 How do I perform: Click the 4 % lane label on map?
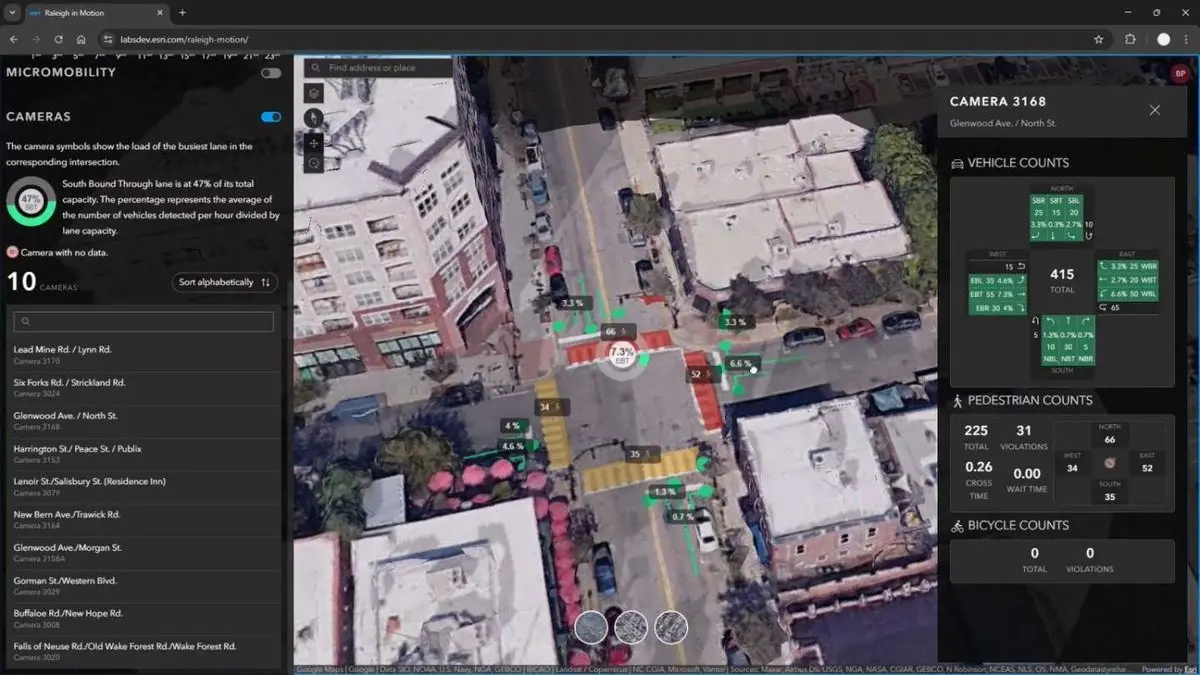coord(512,426)
